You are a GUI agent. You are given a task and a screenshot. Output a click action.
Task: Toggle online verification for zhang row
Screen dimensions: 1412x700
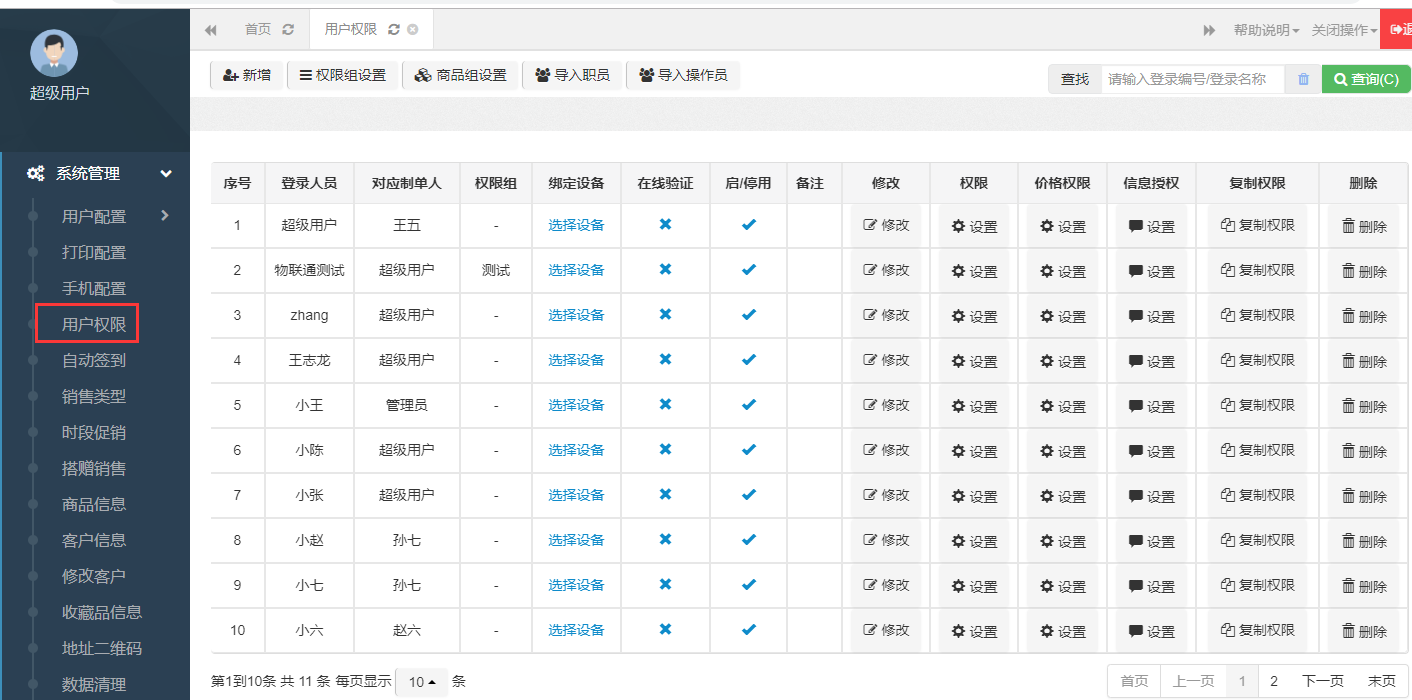point(665,315)
